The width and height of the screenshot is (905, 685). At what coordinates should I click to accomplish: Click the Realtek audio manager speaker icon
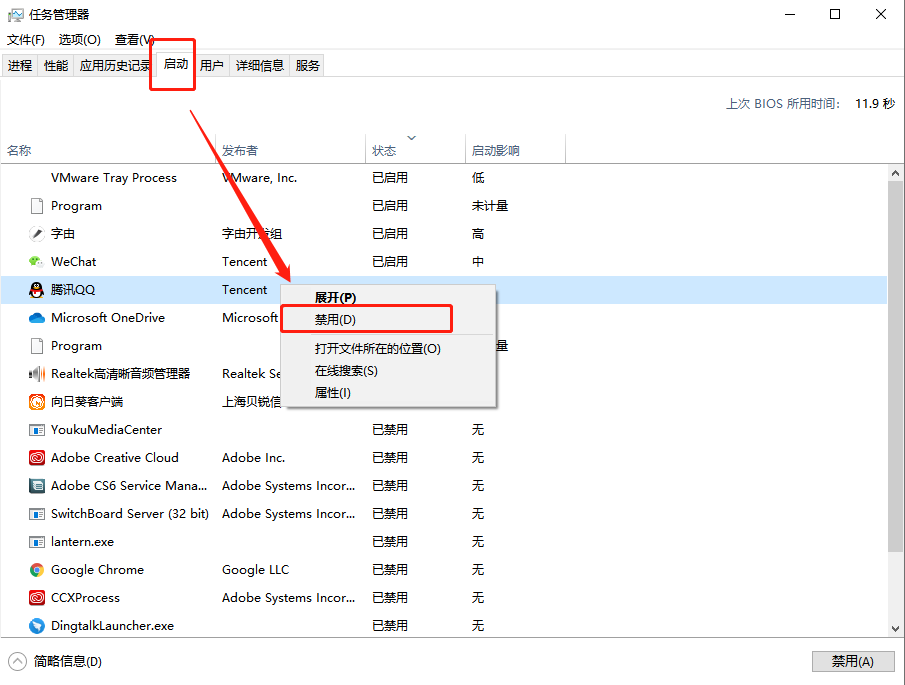pos(36,374)
